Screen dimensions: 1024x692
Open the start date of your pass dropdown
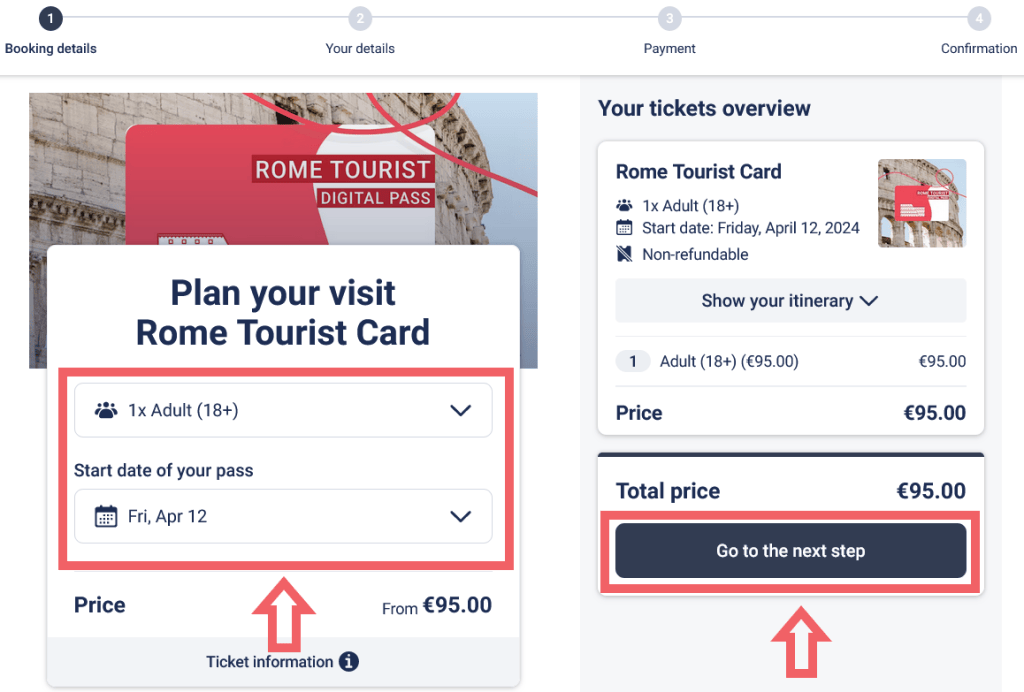pyautogui.click(x=283, y=517)
